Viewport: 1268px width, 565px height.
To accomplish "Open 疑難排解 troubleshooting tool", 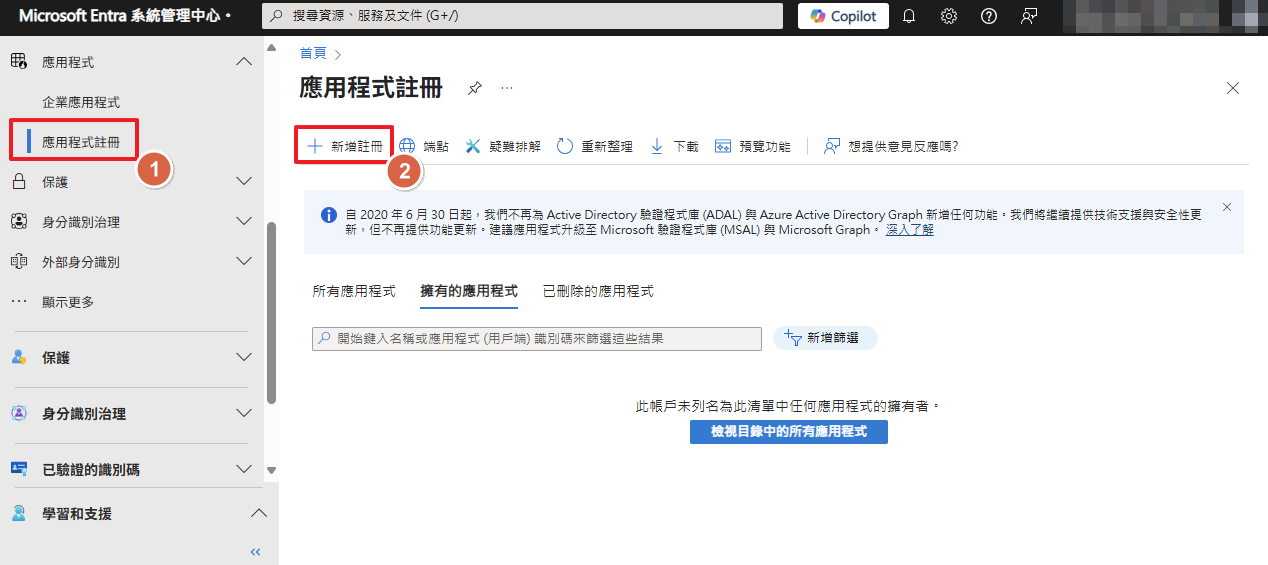I will (x=503, y=146).
